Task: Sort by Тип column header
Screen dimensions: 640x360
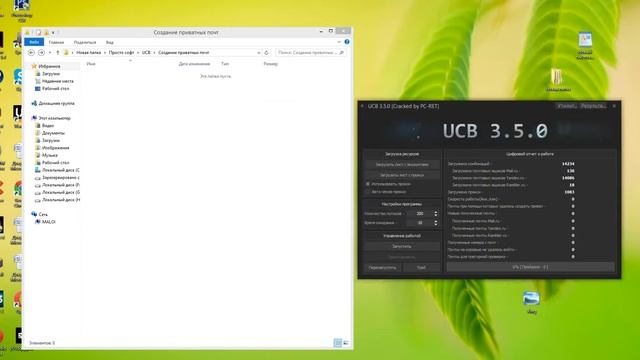Action: click(225, 64)
